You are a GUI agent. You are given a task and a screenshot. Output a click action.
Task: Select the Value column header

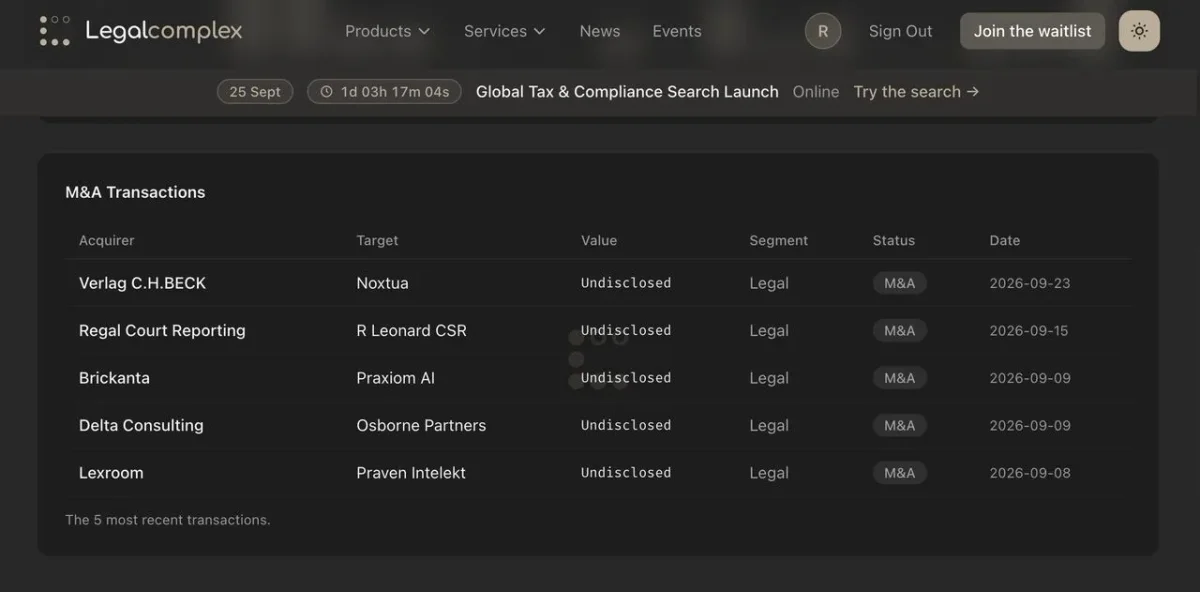click(599, 240)
